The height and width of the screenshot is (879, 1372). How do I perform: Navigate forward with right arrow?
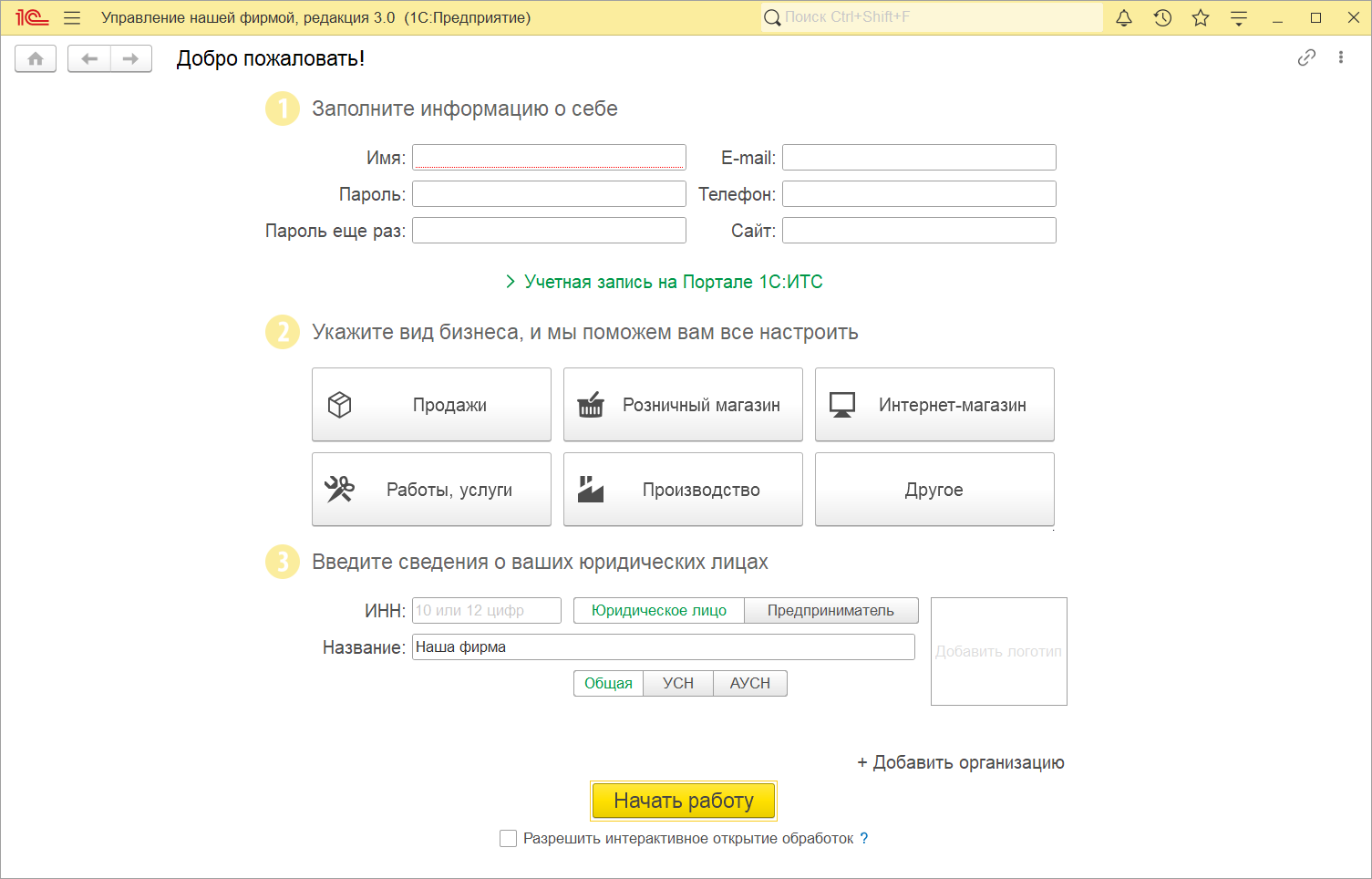click(131, 58)
